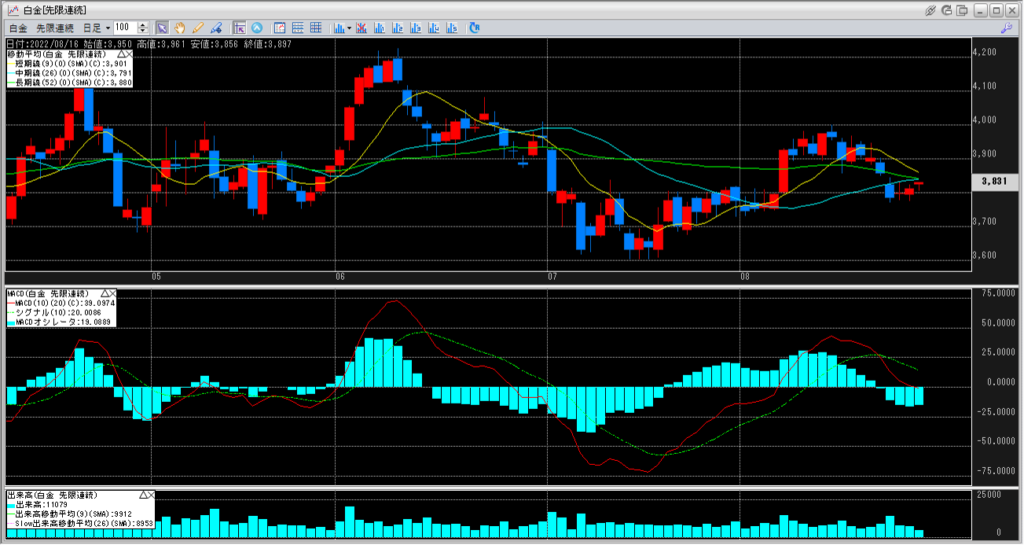Click the date and OHLC info line
The height and width of the screenshot is (545, 1024).
coord(149,44)
